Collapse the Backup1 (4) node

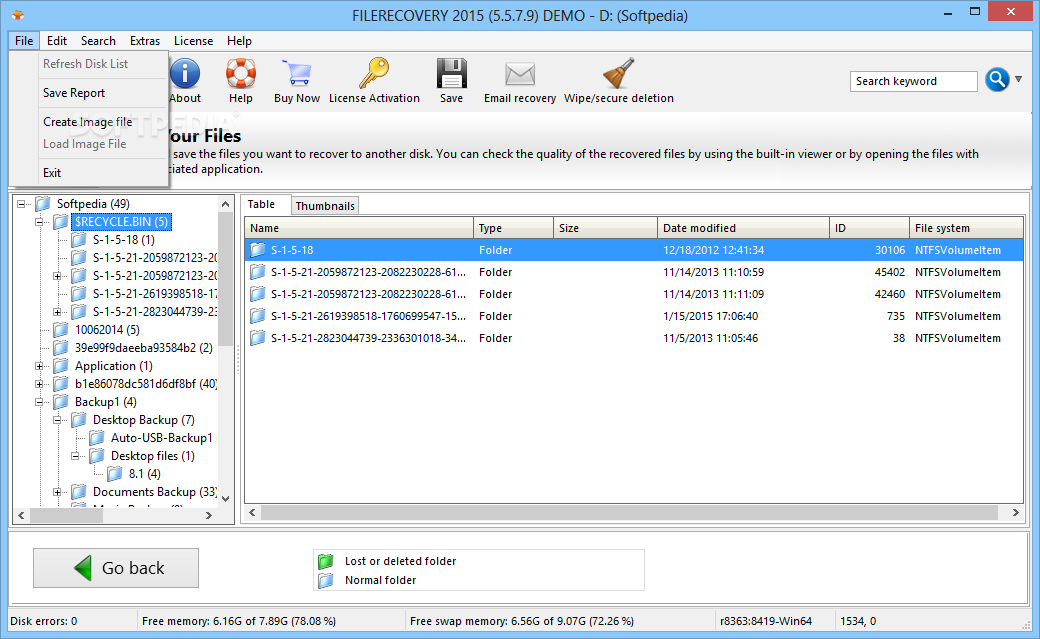(39, 401)
